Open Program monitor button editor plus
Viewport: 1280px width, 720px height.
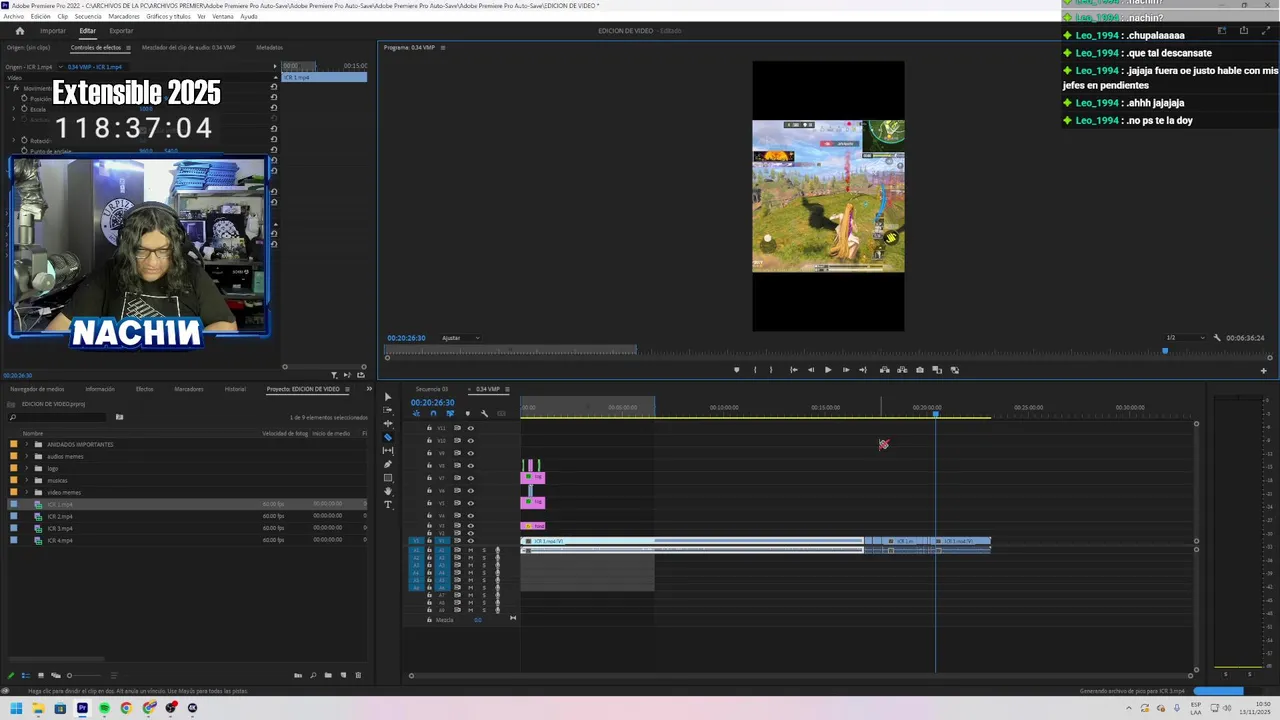(1263, 370)
